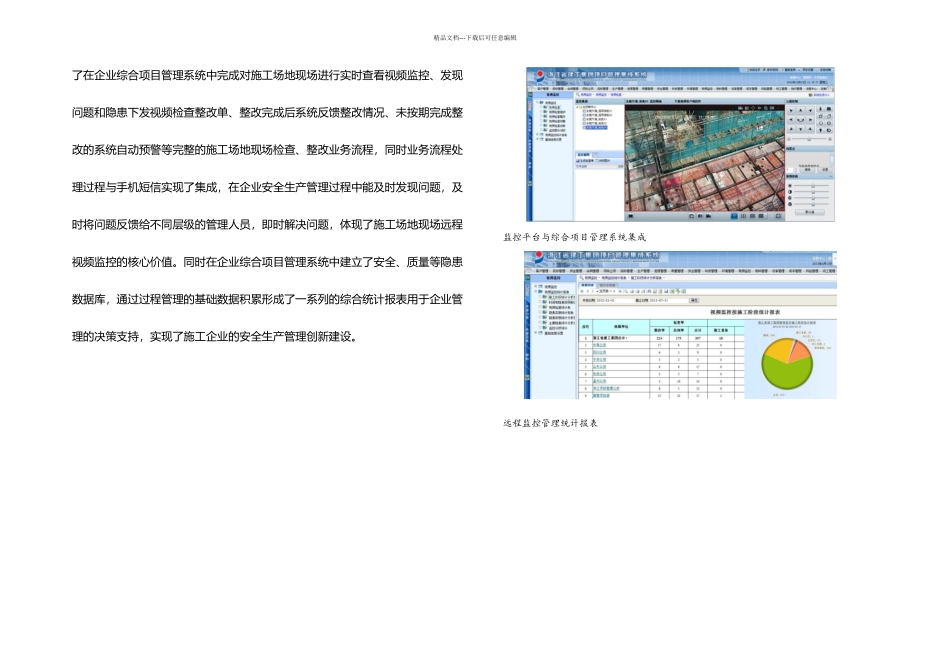Adjust the brightness slider in video parameters panel

pyautogui.click(x=811, y=185)
